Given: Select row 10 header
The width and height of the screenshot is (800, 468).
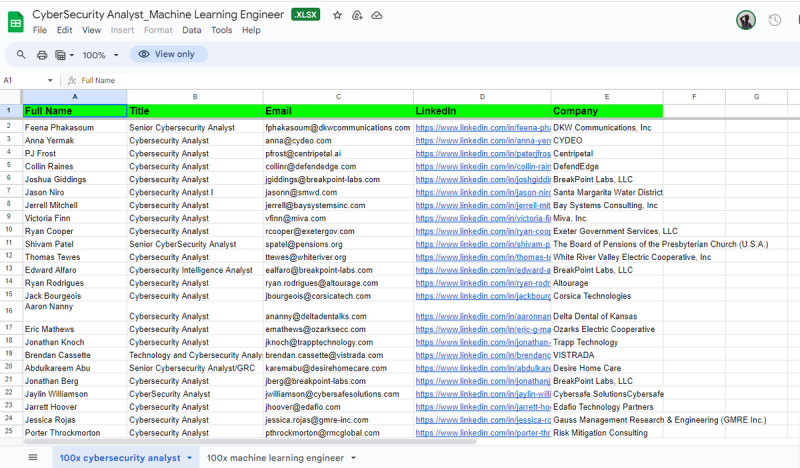Looking at the screenshot, I should coord(9,230).
